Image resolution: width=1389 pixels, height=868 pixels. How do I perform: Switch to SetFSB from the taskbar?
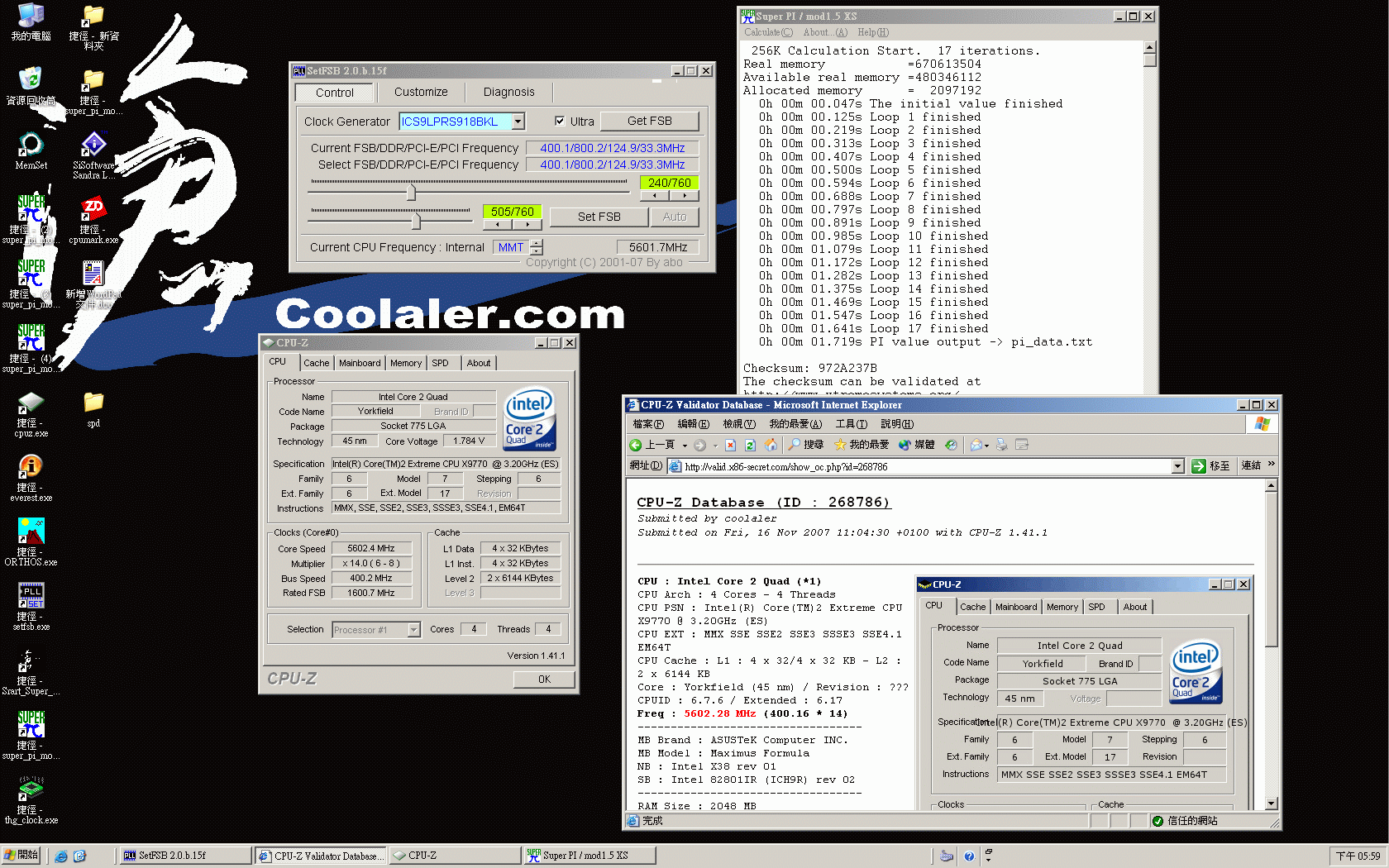(x=185, y=856)
